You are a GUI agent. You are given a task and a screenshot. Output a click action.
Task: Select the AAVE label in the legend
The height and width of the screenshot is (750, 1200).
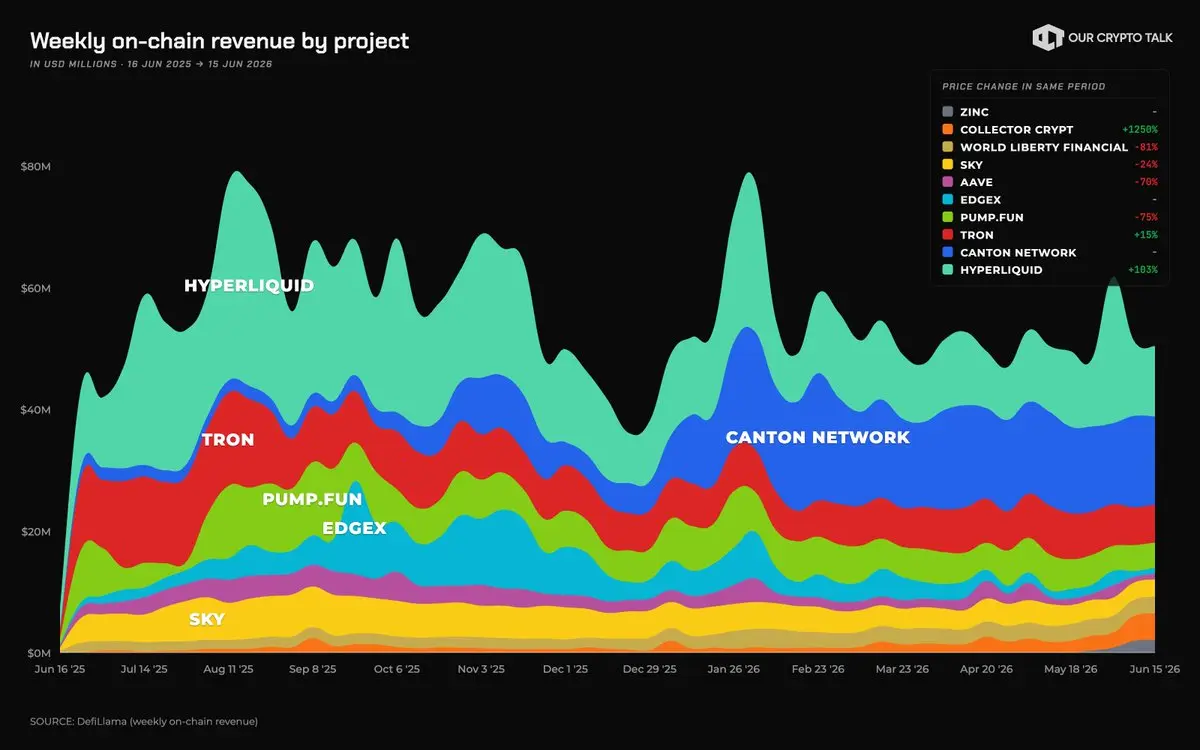point(975,182)
